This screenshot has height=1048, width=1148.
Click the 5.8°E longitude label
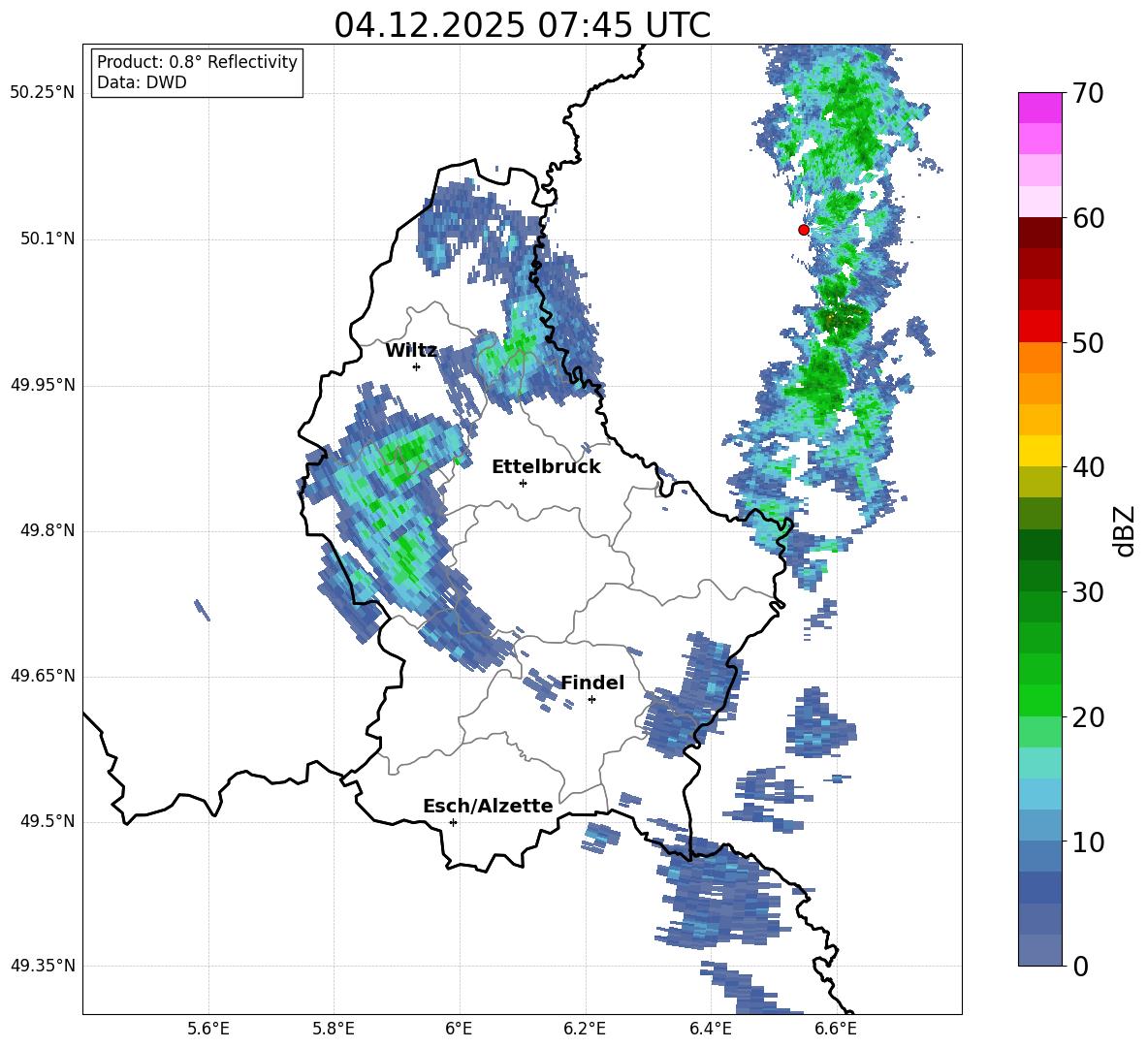334,1030
